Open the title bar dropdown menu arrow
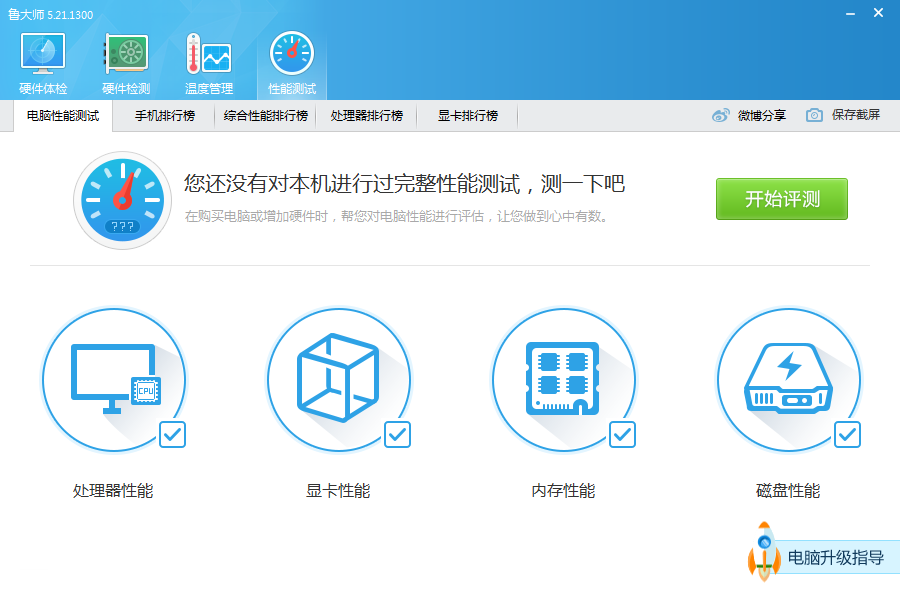This screenshot has width=900, height=600. 820,13
